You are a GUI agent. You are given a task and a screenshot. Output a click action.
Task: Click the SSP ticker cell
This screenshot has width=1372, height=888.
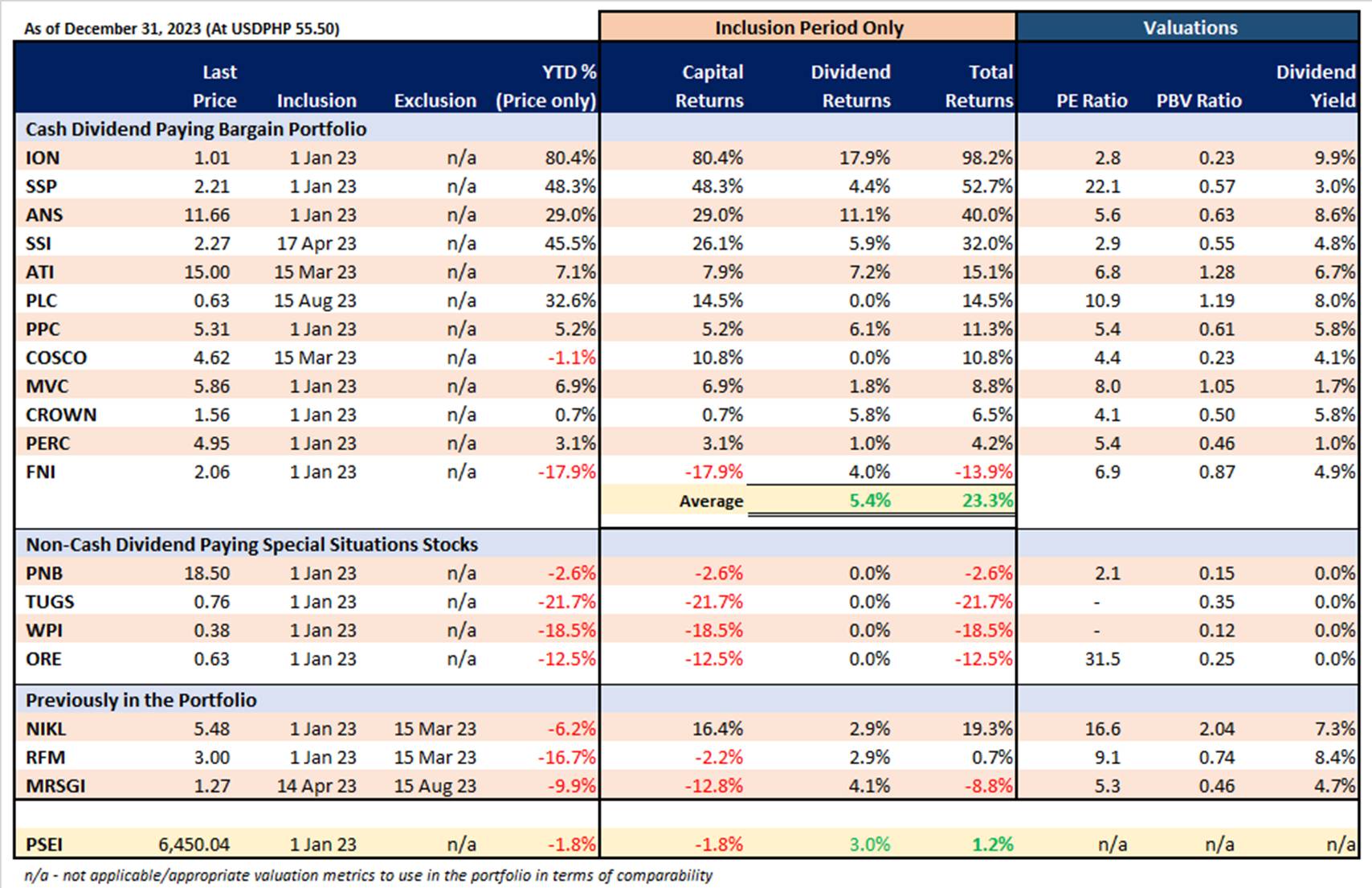(41, 186)
